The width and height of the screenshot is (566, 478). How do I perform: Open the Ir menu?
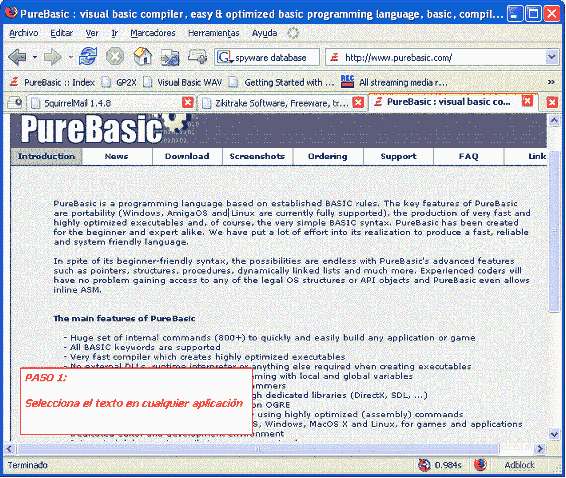click(114, 33)
